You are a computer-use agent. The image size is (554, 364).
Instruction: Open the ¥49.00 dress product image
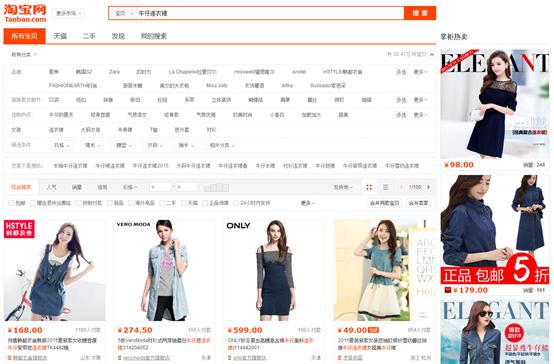384,270
